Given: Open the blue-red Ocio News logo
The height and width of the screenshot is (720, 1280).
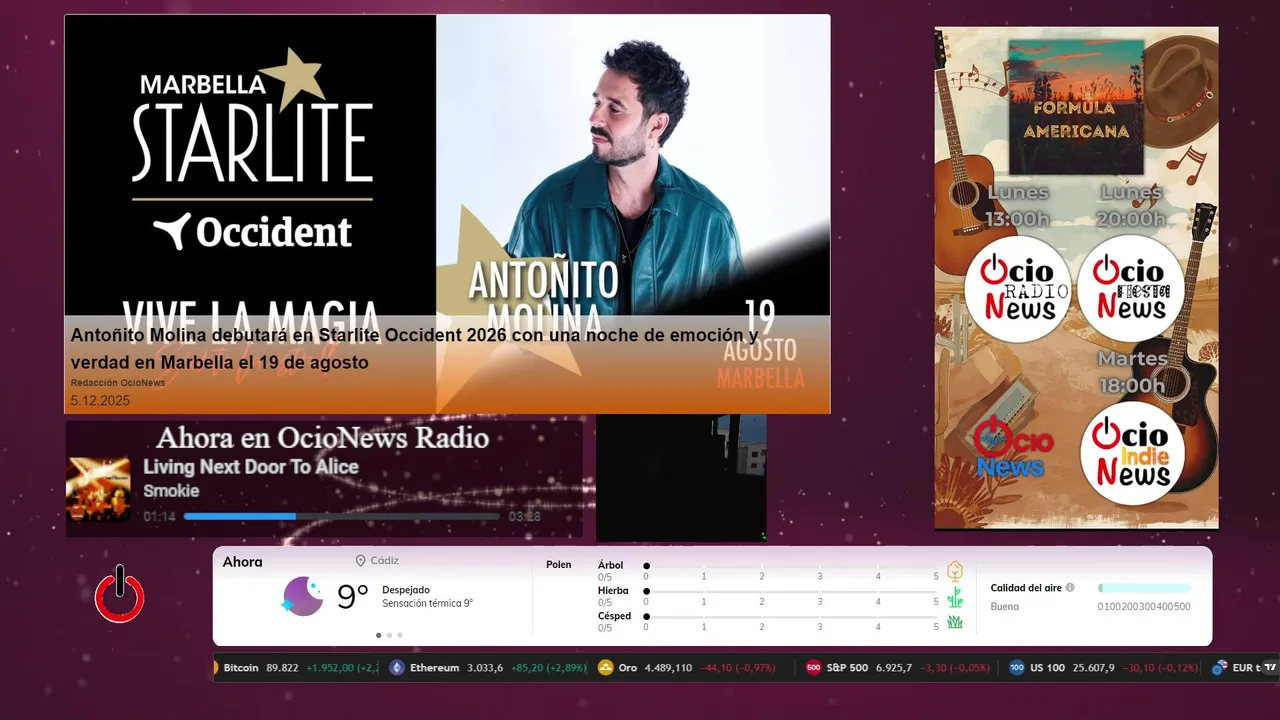Looking at the screenshot, I should point(1012,448).
